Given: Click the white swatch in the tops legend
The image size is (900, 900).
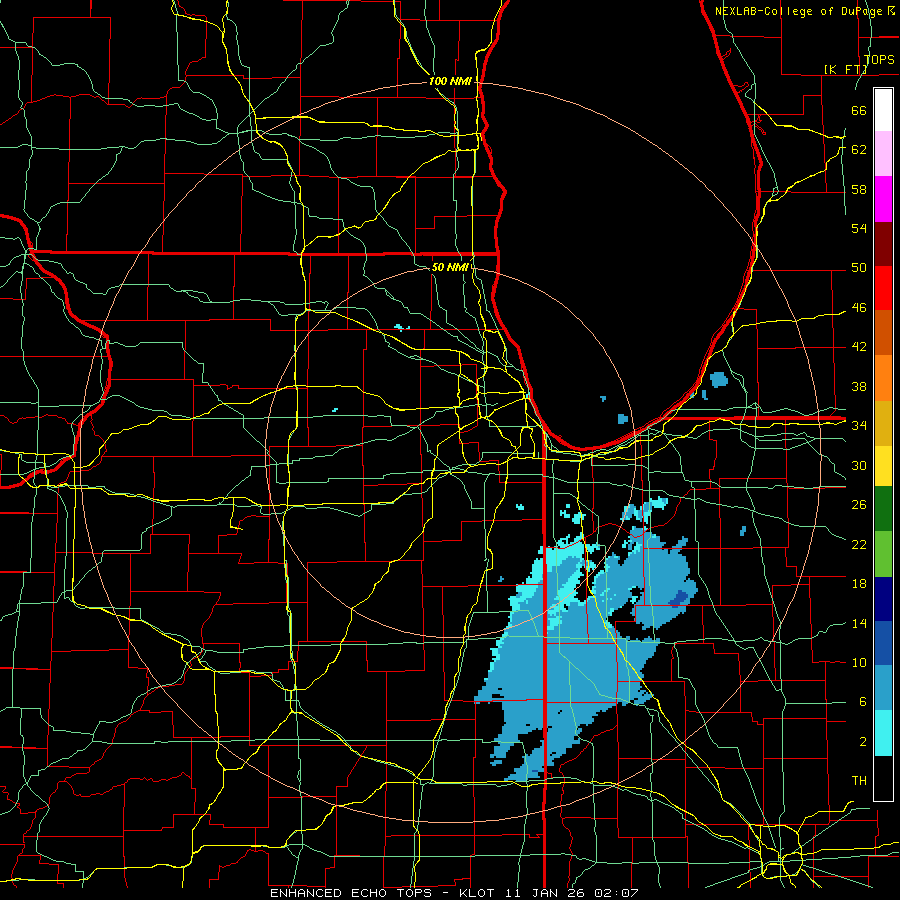Looking at the screenshot, I should pos(883,110).
